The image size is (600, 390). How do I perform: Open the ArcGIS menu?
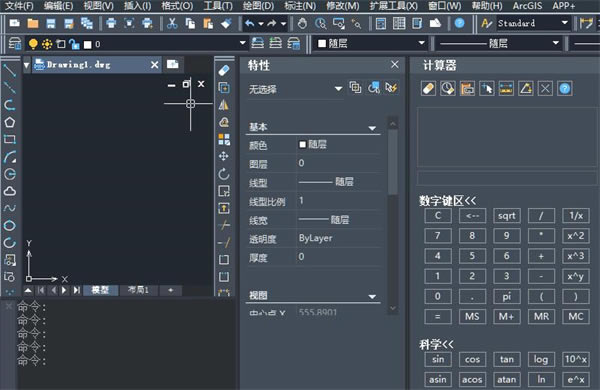pyautogui.click(x=527, y=6)
